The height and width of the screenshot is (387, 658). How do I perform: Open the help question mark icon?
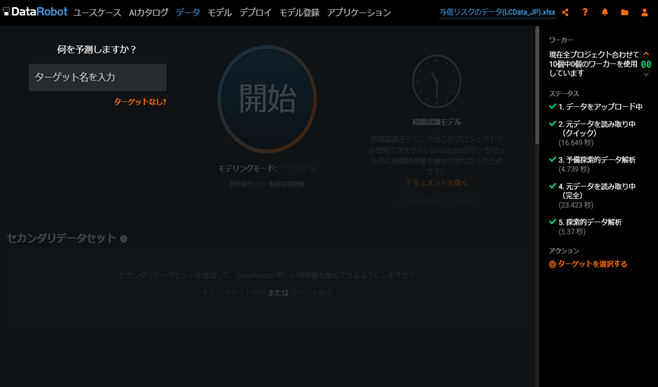tap(585, 12)
